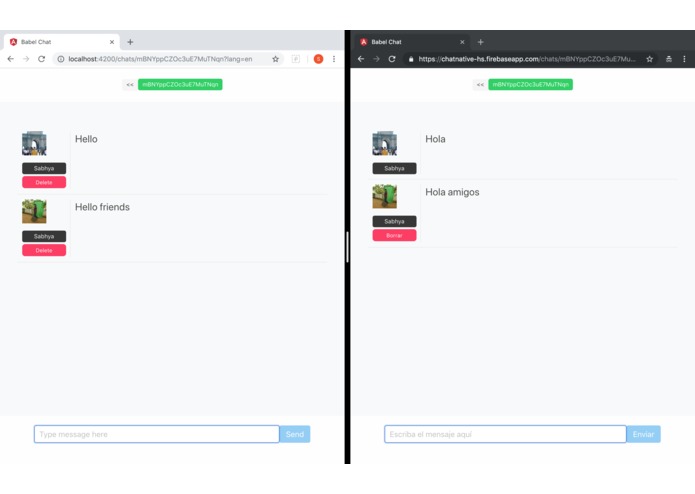Go back using << button in right chat
This screenshot has height=494, width=695.
(x=480, y=85)
